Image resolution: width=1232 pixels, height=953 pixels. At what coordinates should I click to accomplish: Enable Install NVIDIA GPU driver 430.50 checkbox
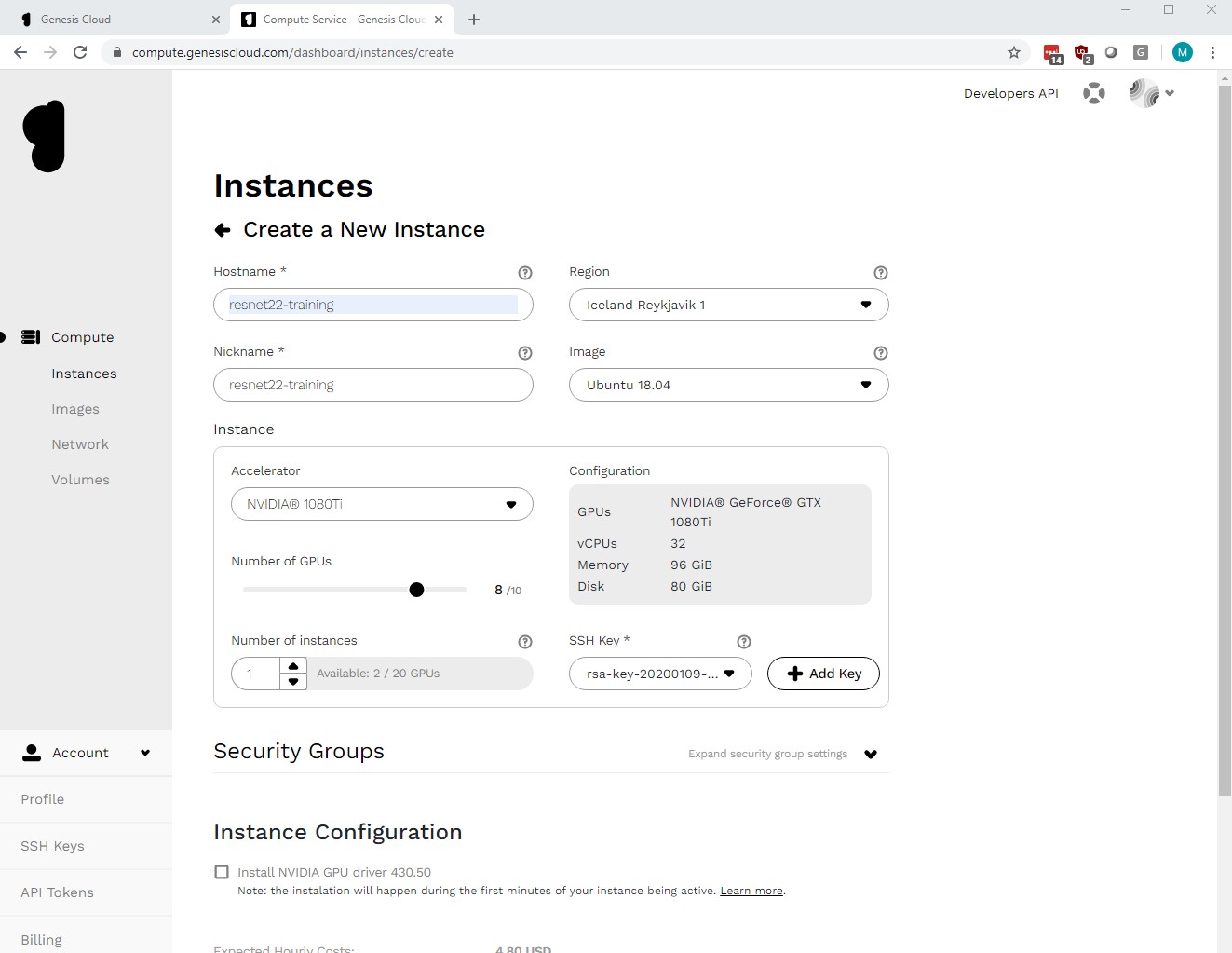click(x=222, y=872)
